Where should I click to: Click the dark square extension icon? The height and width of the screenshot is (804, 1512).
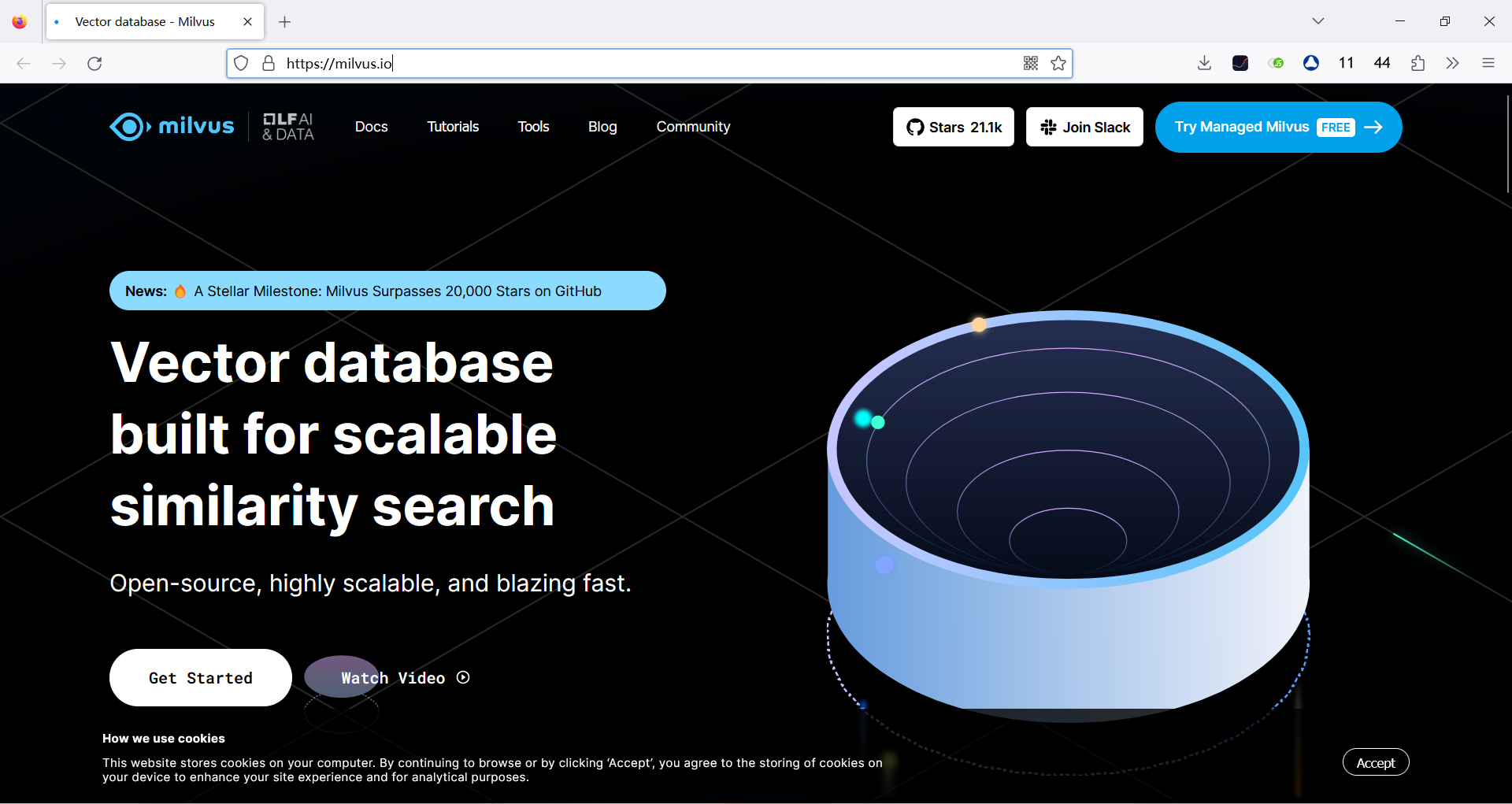1240,63
